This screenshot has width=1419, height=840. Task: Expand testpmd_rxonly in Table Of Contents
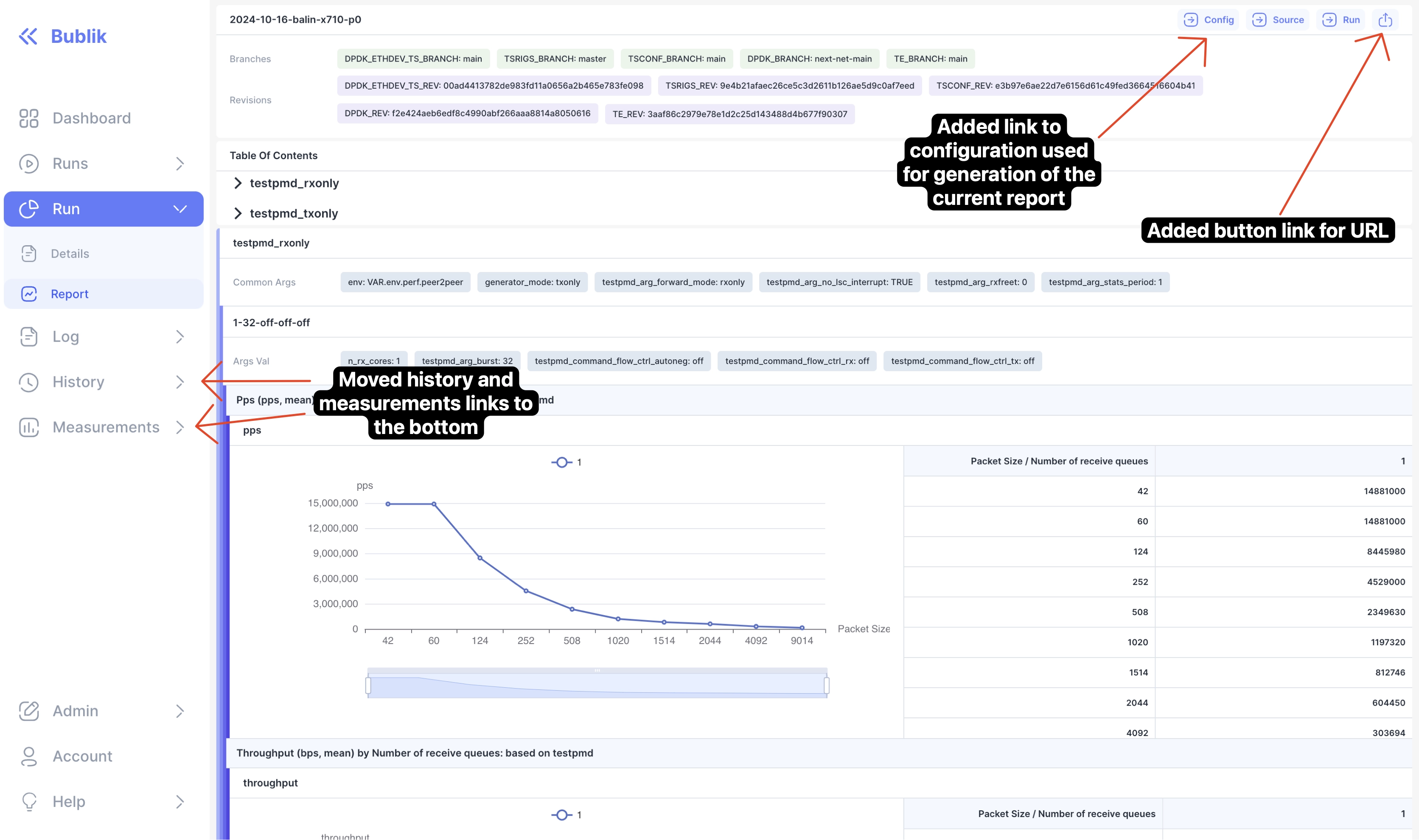[x=238, y=183]
